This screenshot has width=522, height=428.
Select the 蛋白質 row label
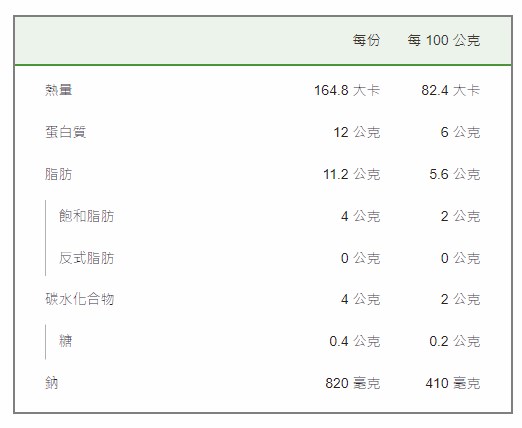66,132
